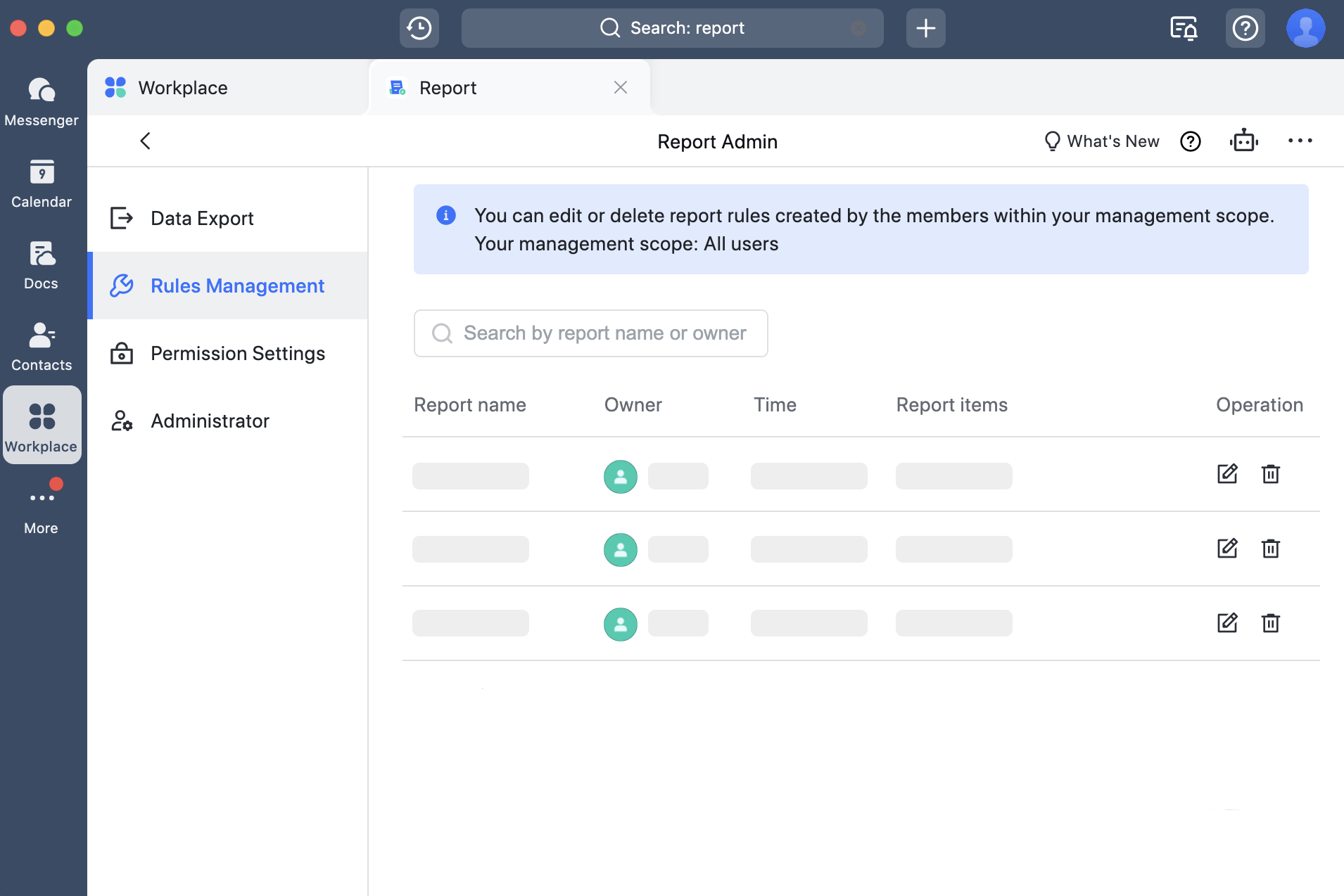Switch to the Workplace tab

click(182, 87)
